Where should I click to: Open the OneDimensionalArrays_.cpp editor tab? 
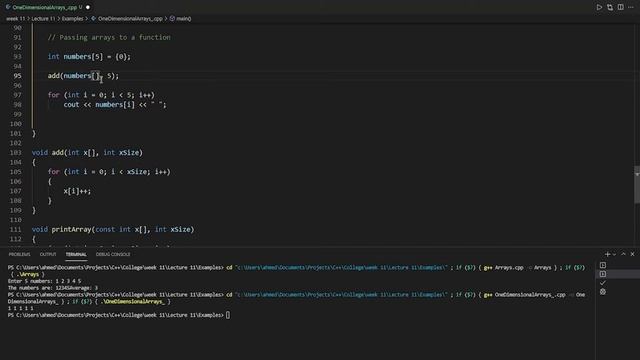click(x=44, y=7)
